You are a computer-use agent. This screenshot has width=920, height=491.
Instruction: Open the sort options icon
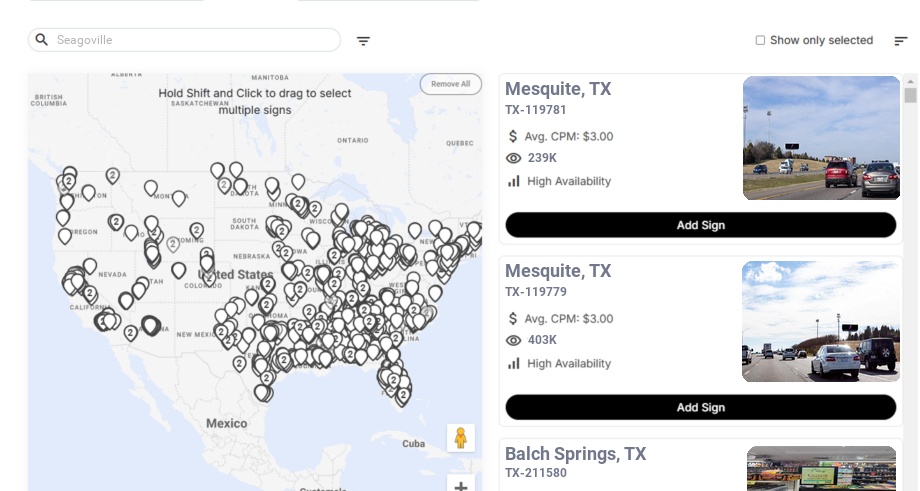(x=900, y=41)
